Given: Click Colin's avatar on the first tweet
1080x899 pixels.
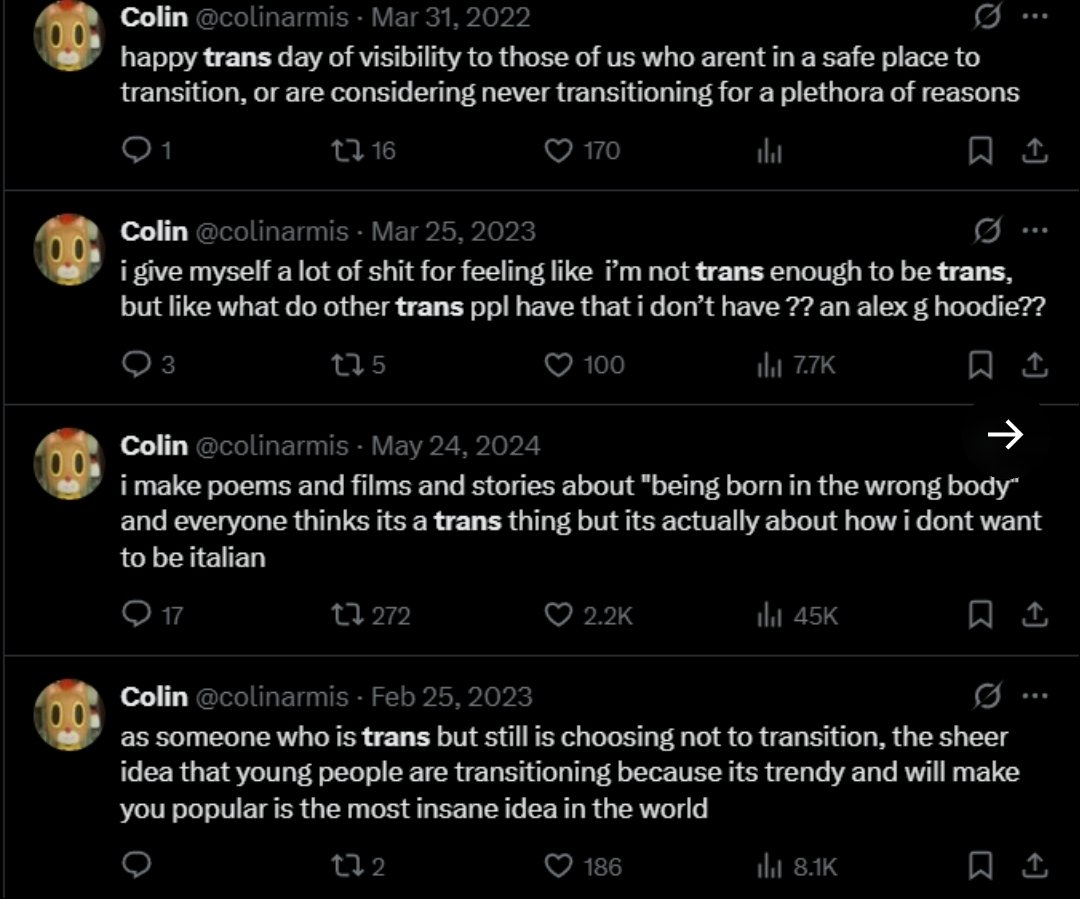Looking at the screenshot, I should (x=69, y=36).
